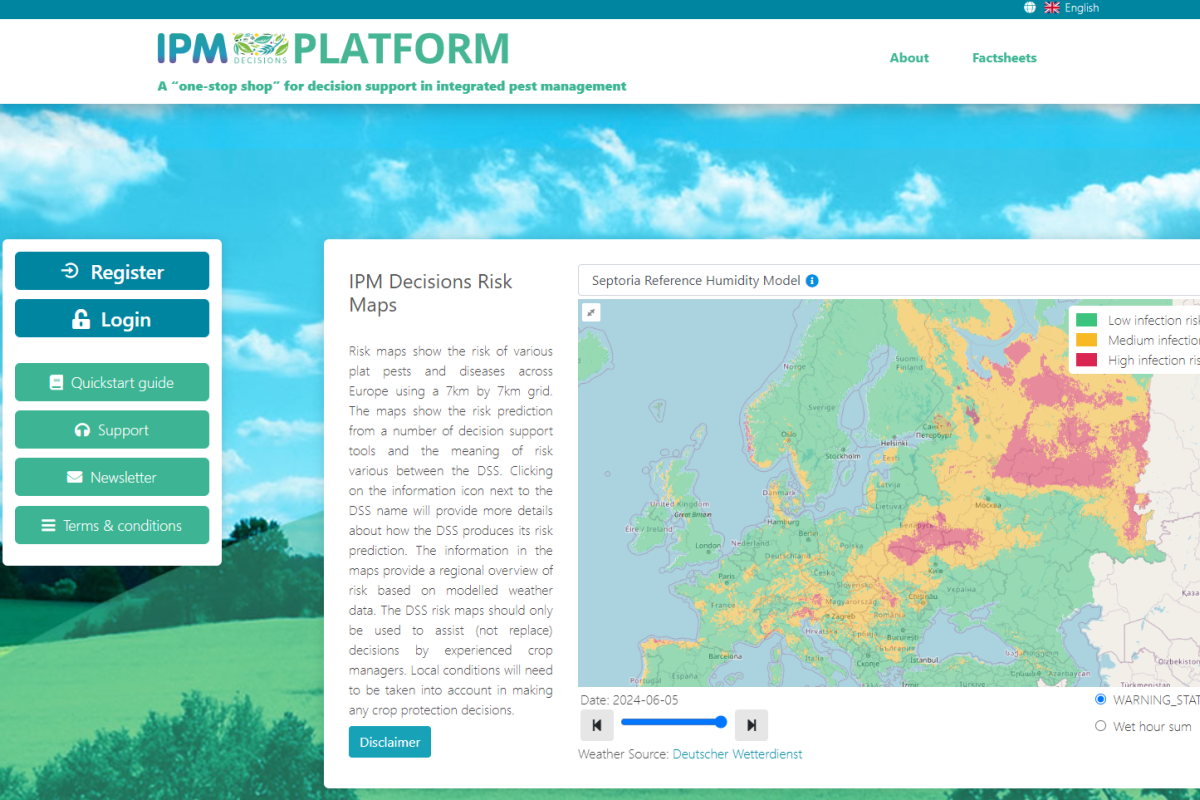Select the WARNING_STATUS radio option
The height and width of the screenshot is (800, 1200).
(x=1101, y=700)
